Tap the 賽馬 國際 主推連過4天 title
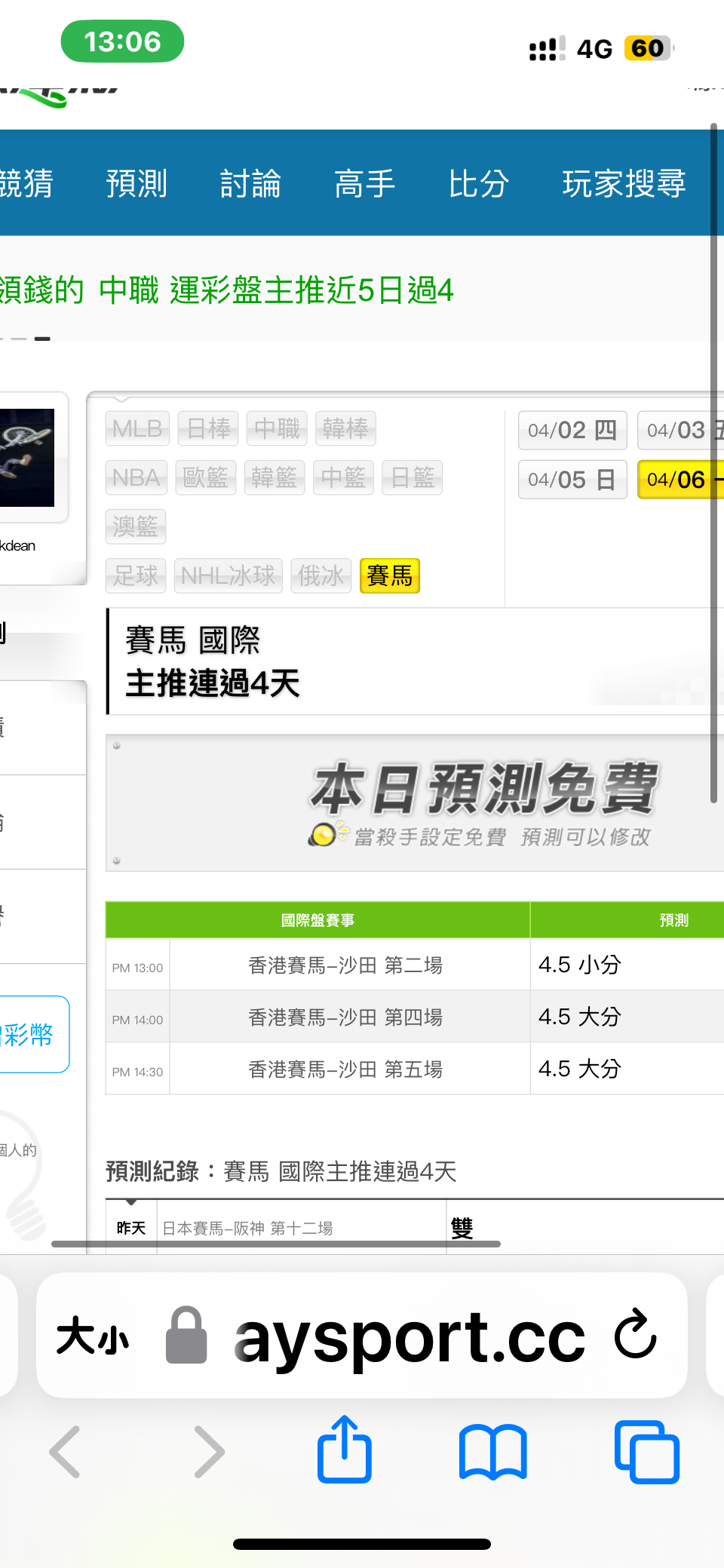Screen dimensions: 724x1568 tap(212, 661)
